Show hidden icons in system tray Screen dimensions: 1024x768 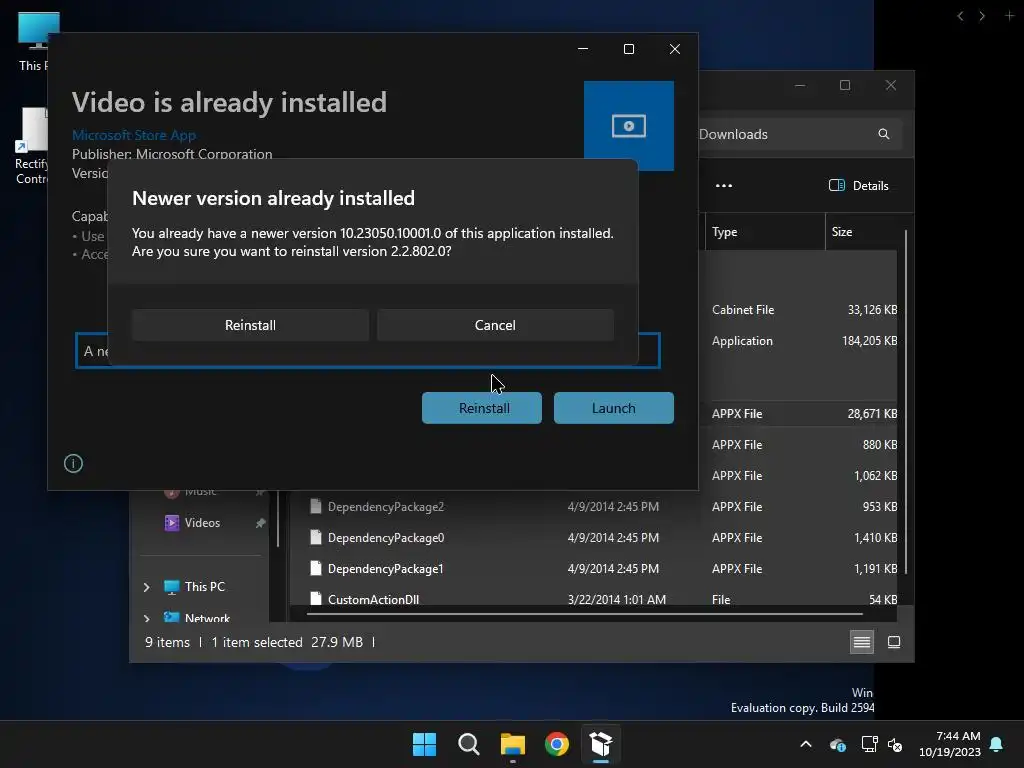(806, 744)
